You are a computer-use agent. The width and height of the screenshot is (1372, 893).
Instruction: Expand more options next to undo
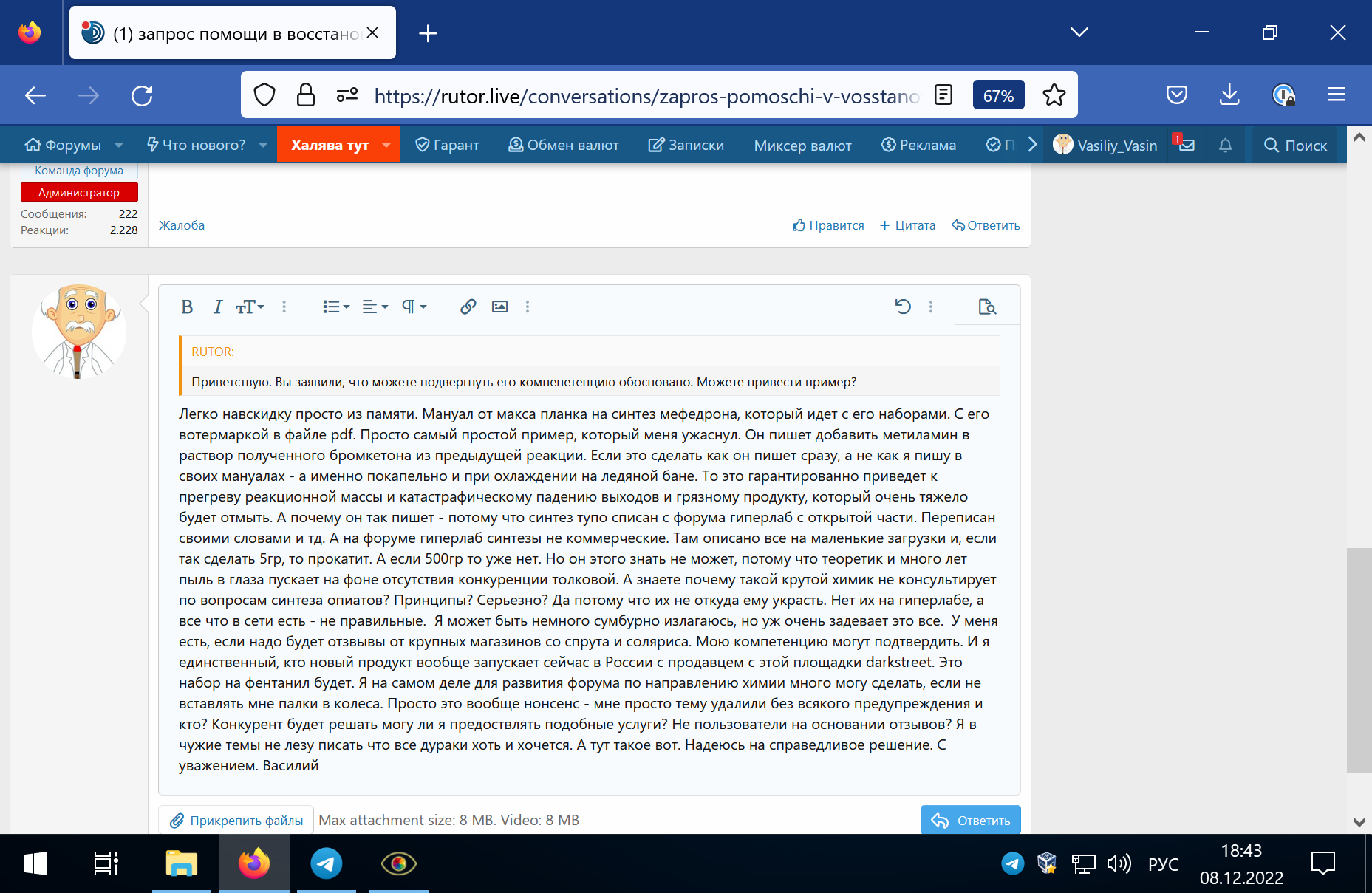click(x=931, y=307)
